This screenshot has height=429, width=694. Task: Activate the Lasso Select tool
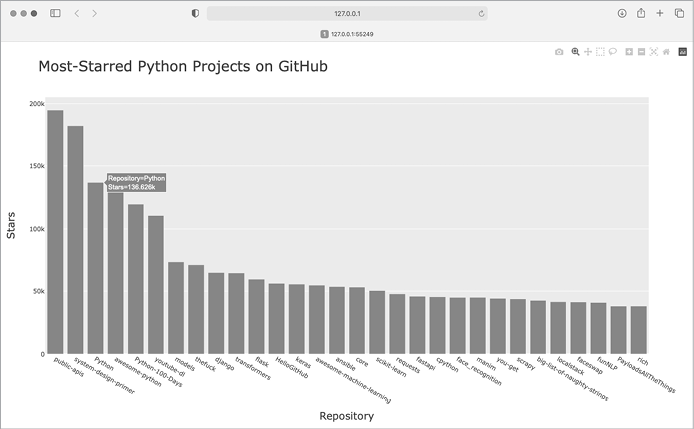[x=613, y=52]
